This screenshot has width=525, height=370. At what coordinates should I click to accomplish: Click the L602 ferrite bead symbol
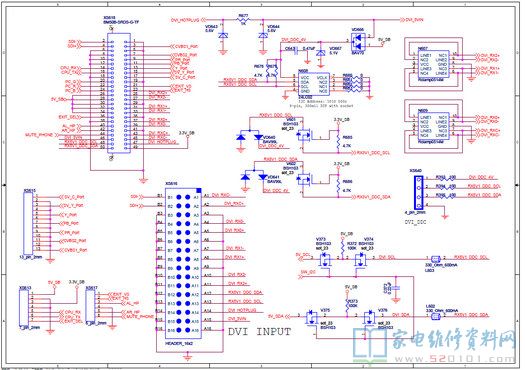pyautogui.click(x=435, y=315)
